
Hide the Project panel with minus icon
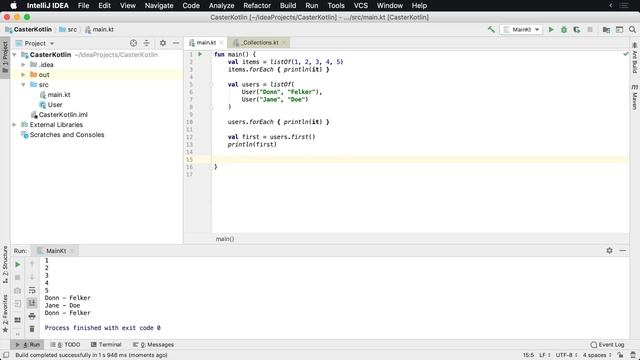(x=176, y=43)
